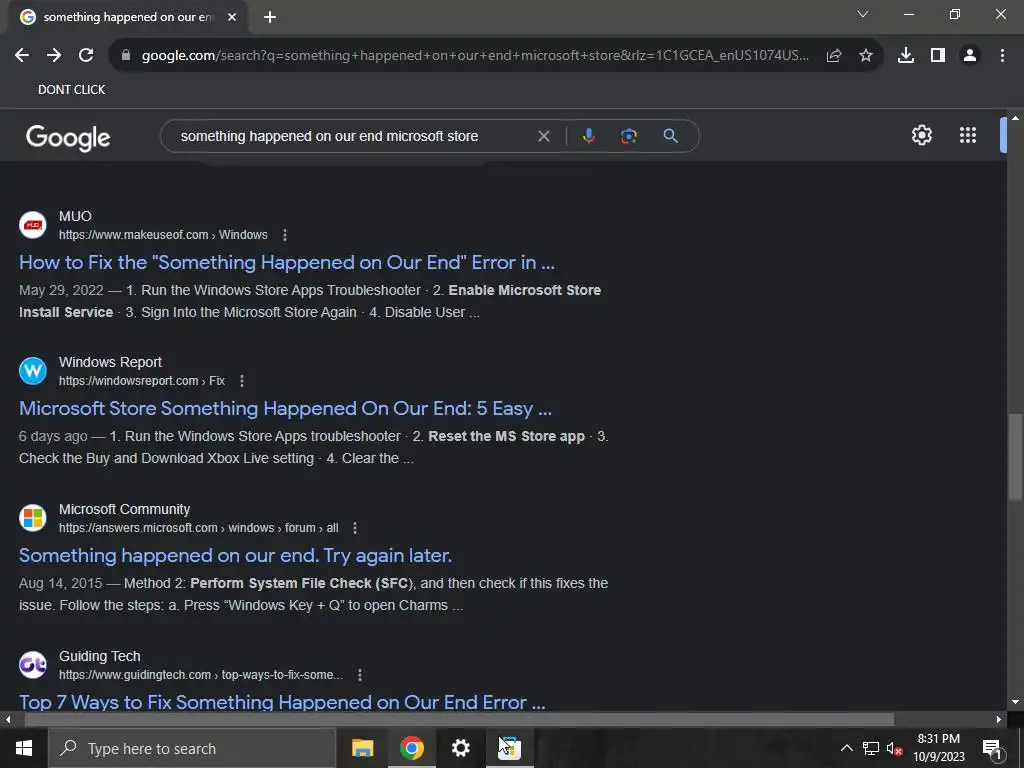The width and height of the screenshot is (1024, 768).
Task: Click the horizontal scroll right arrow
Action: pyautogui.click(x=999, y=720)
